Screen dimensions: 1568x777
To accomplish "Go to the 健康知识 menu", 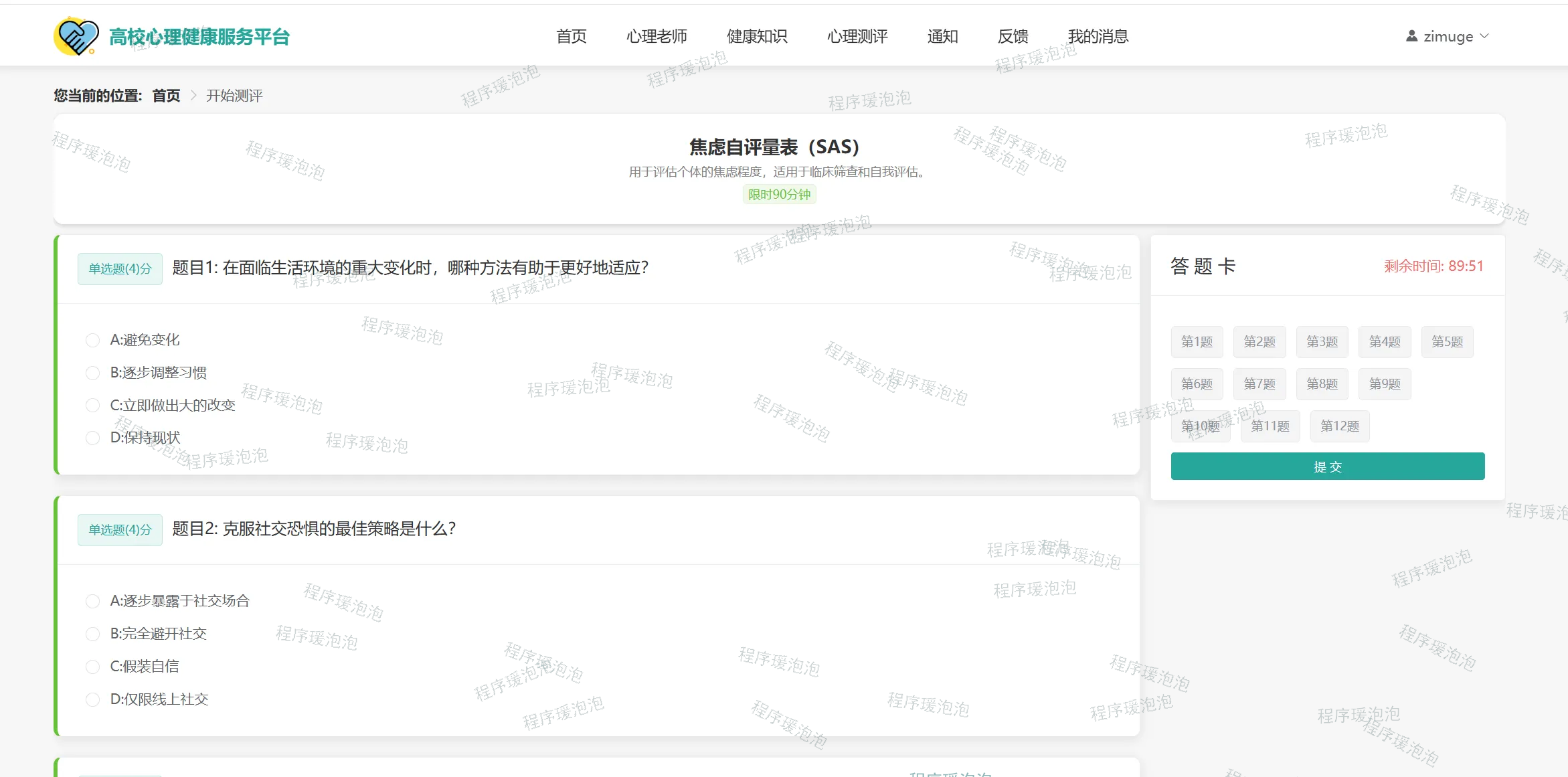I will pos(757,36).
